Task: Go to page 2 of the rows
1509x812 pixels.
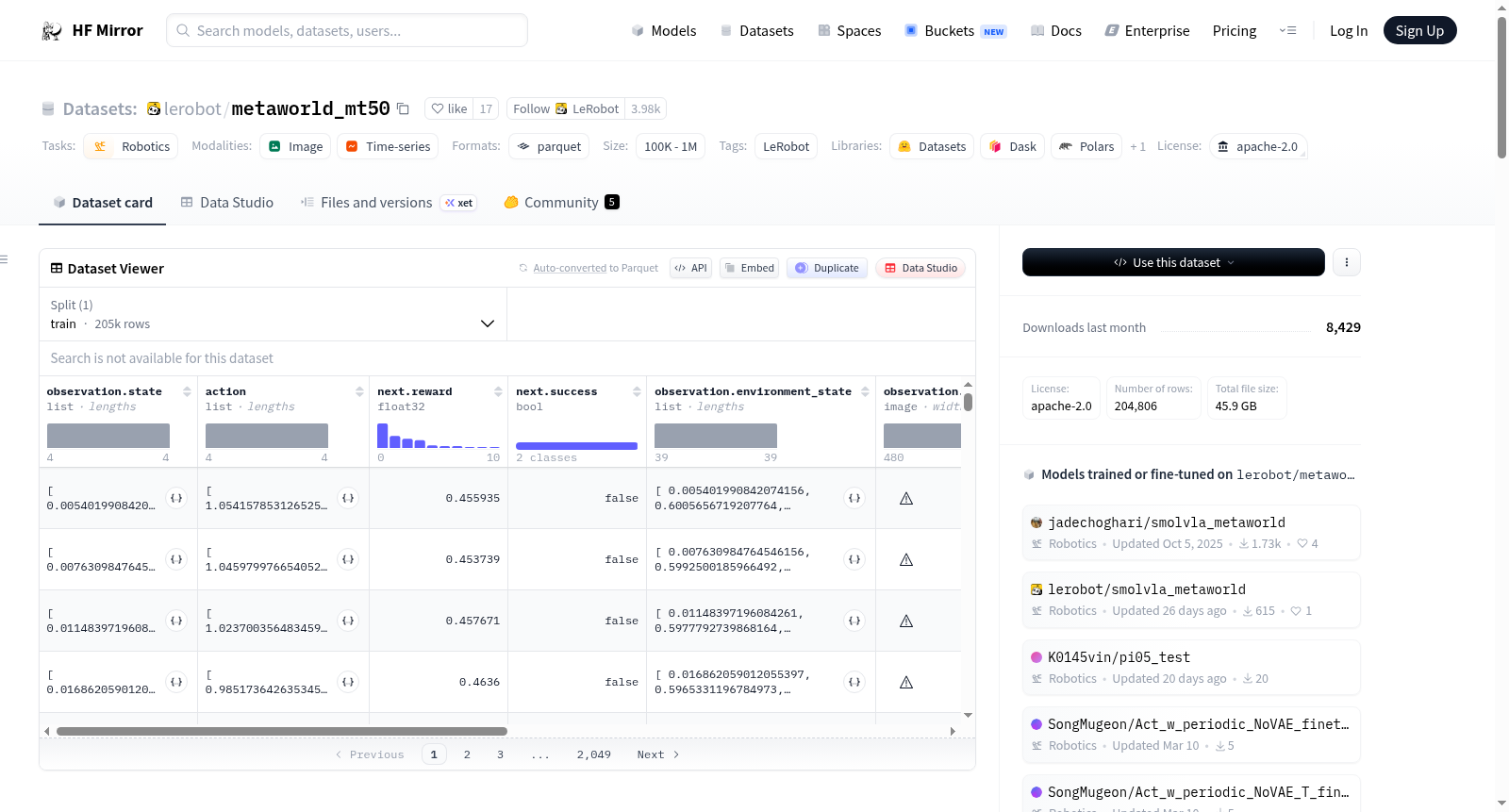Action: pos(467,754)
